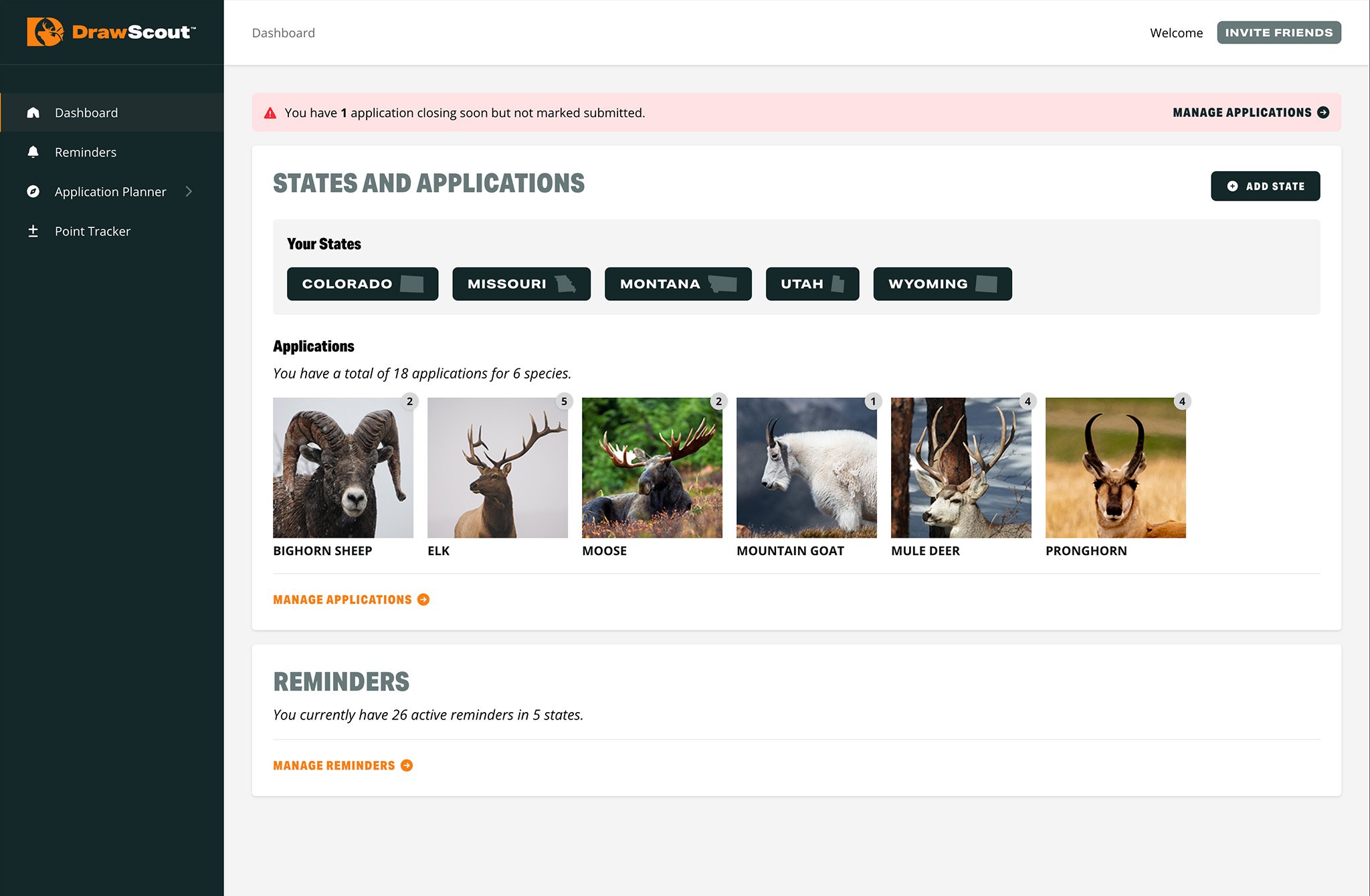Click the plus icon on Add State
Image resolution: width=1370 pixels, height=896 pixels.
(1232, 186)
